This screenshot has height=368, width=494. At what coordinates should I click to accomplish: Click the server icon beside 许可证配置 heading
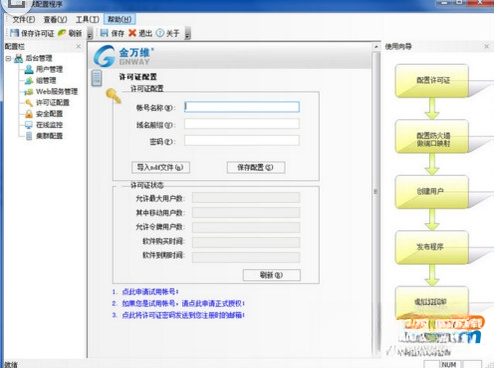point(97,78)
